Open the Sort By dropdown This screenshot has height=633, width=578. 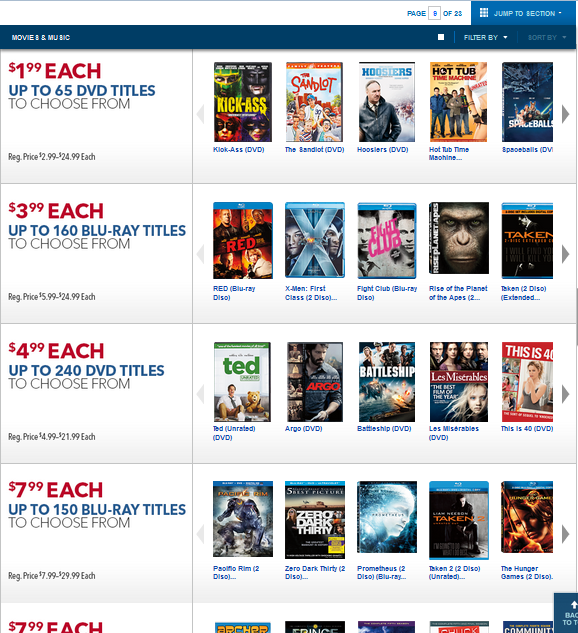coord(547,38)
